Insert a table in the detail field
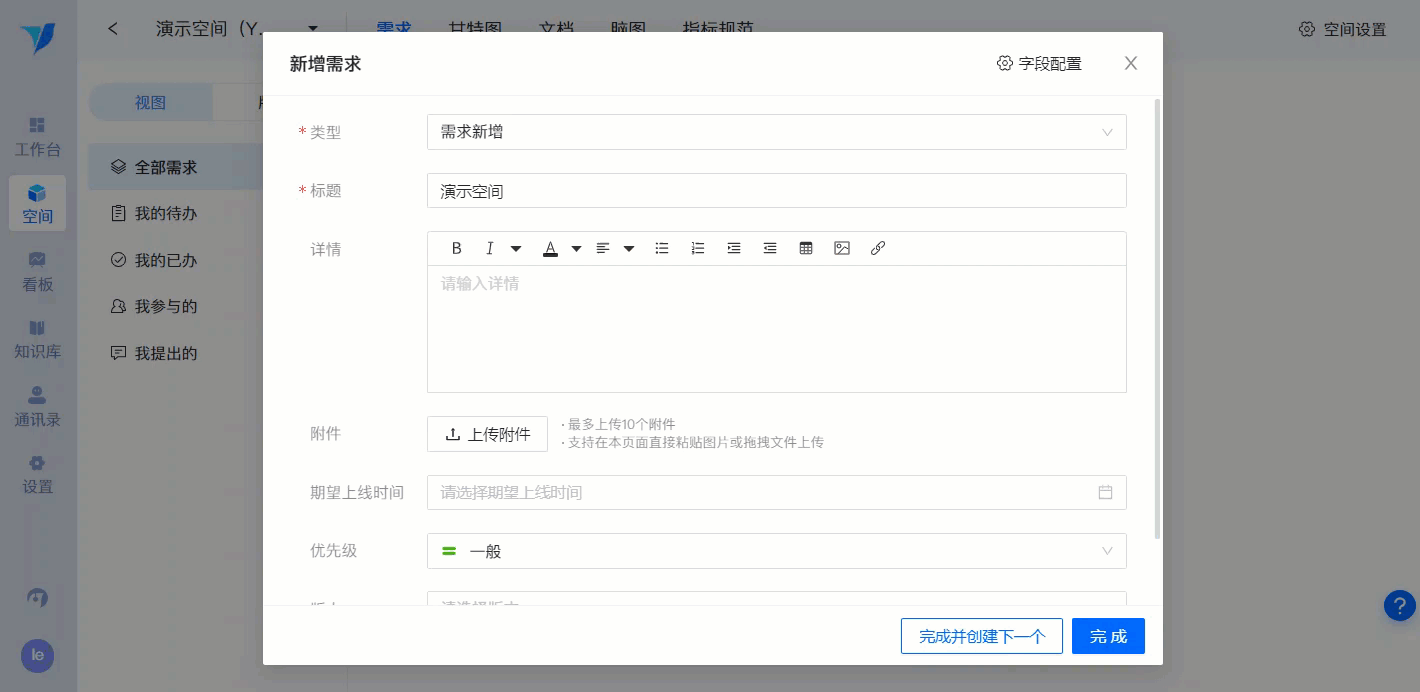The image size is (1420, 692). (x=806, y=248)
